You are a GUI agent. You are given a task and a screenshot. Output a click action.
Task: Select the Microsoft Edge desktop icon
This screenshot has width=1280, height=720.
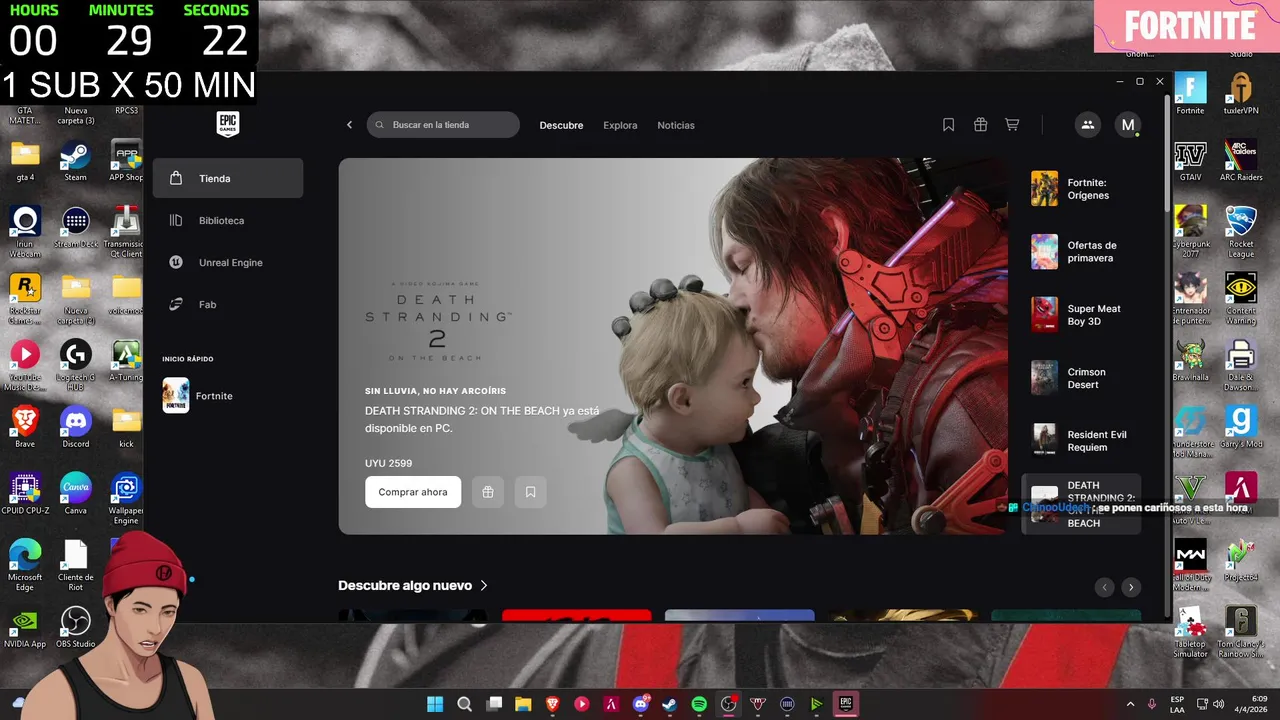click(25, 565)
